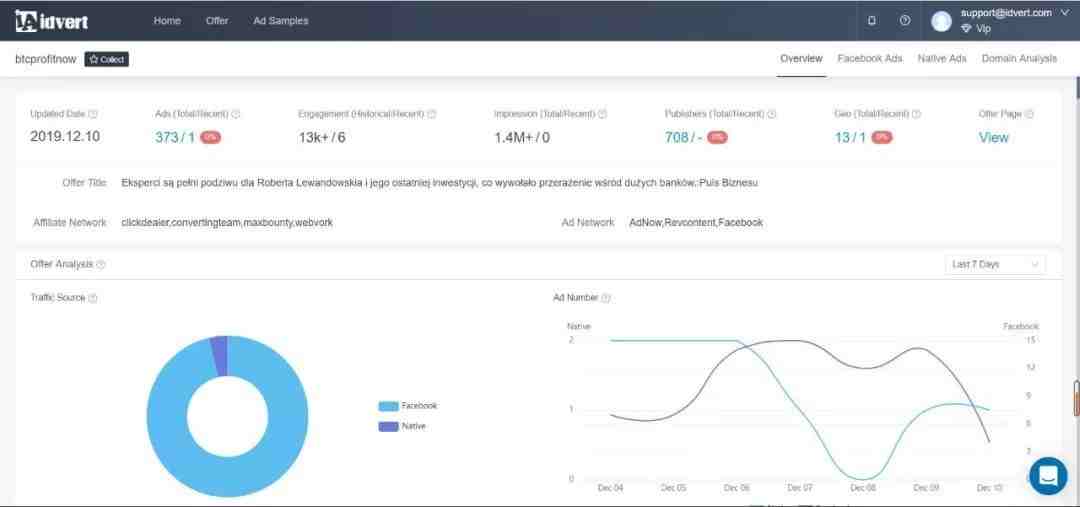Click the btcprofitnow offer name

click(x=45, y=59)
